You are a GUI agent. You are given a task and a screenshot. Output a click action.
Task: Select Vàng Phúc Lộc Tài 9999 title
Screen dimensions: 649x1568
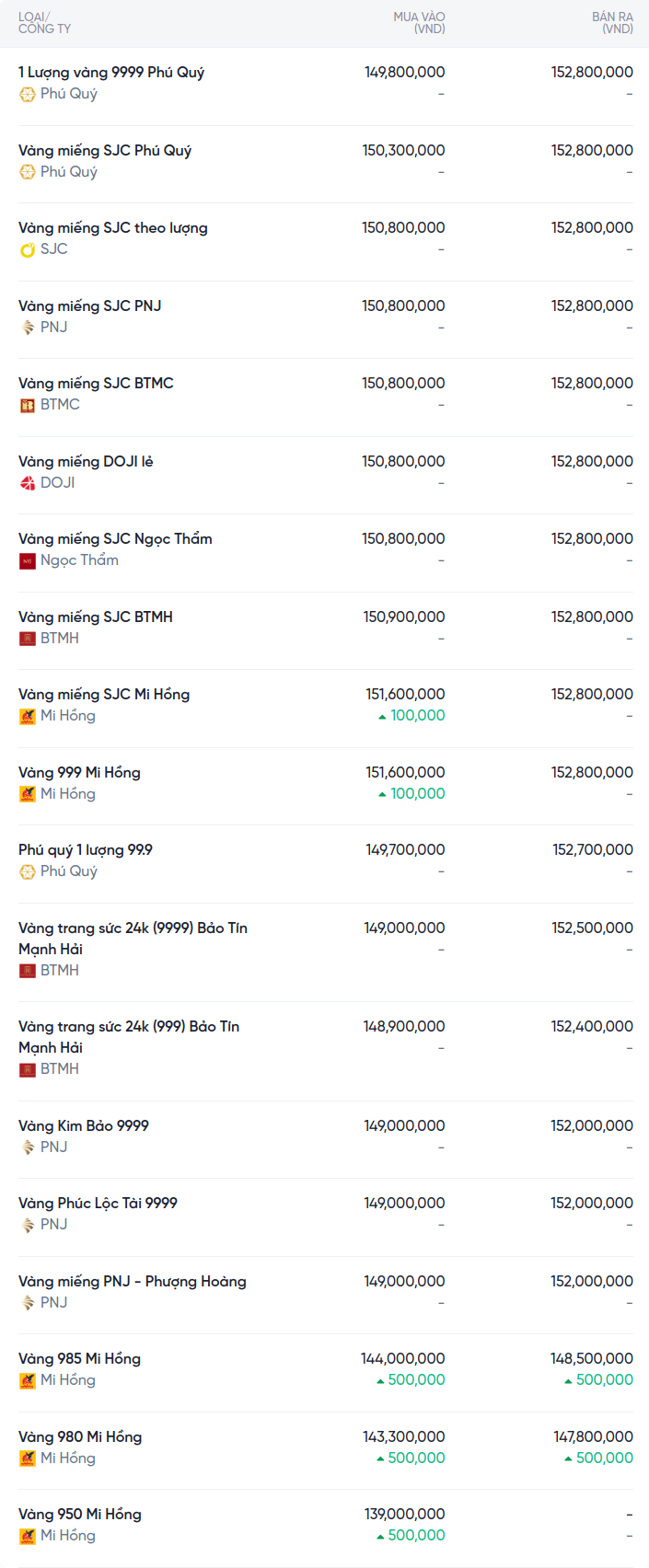coord(98,1203)
